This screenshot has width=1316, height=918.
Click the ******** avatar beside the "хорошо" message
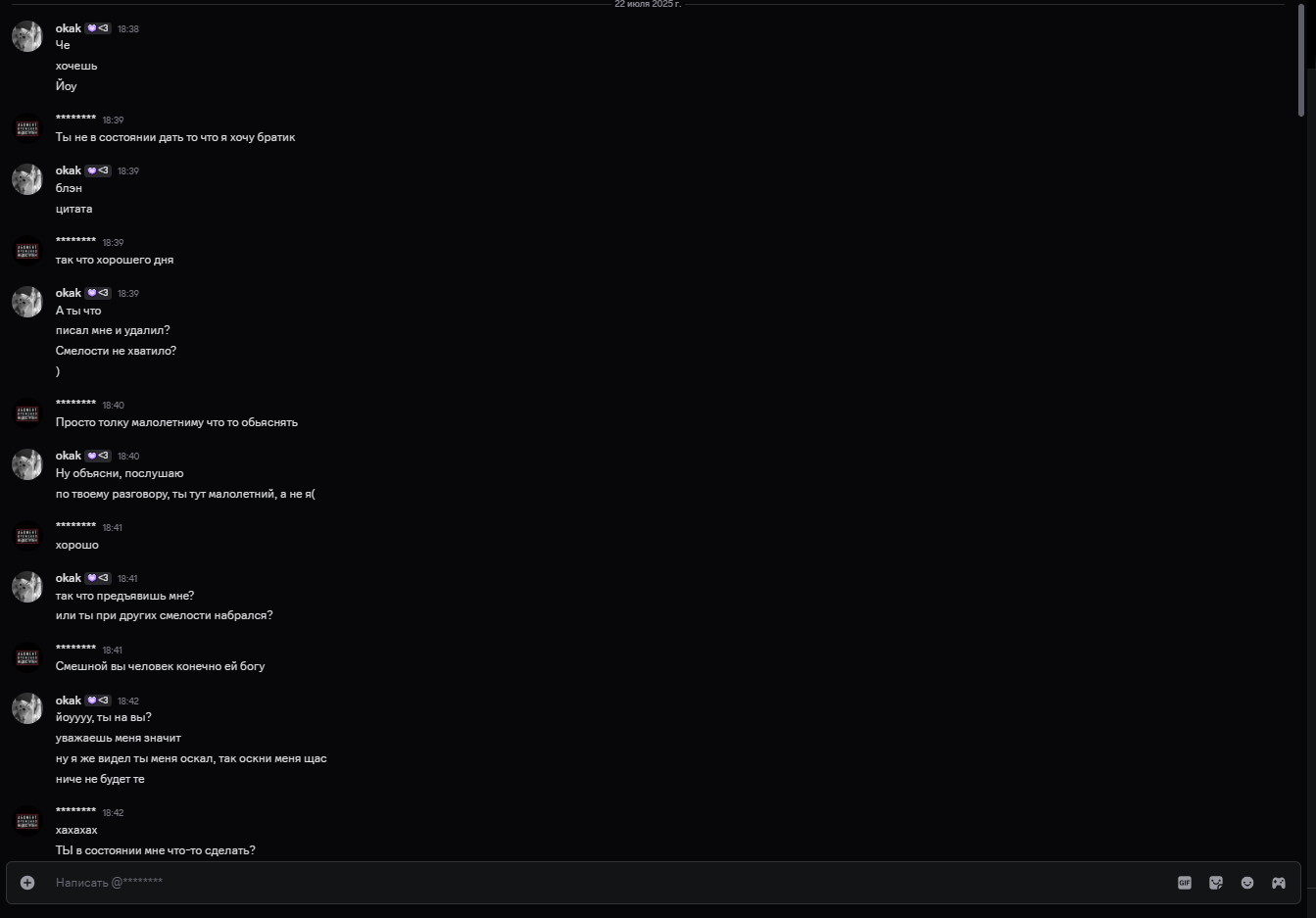[27, 535]
